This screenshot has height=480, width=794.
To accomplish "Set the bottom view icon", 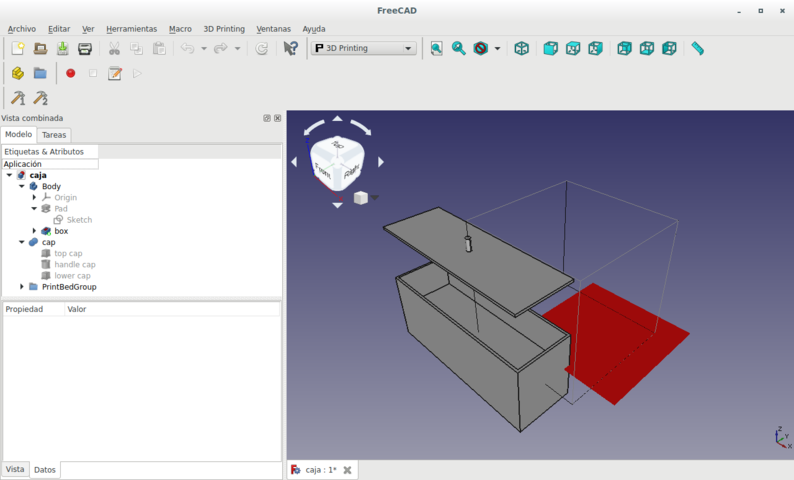I will click(x=647, y=48).
